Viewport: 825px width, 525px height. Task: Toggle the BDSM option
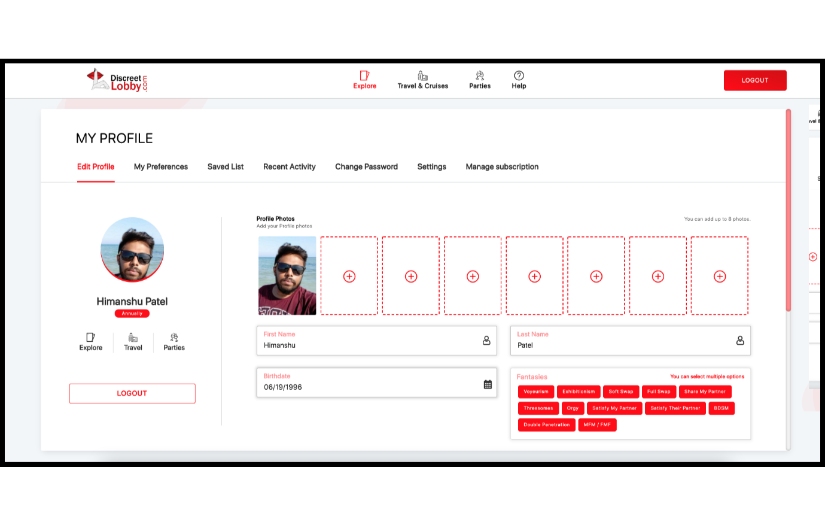tap(721, 408)
